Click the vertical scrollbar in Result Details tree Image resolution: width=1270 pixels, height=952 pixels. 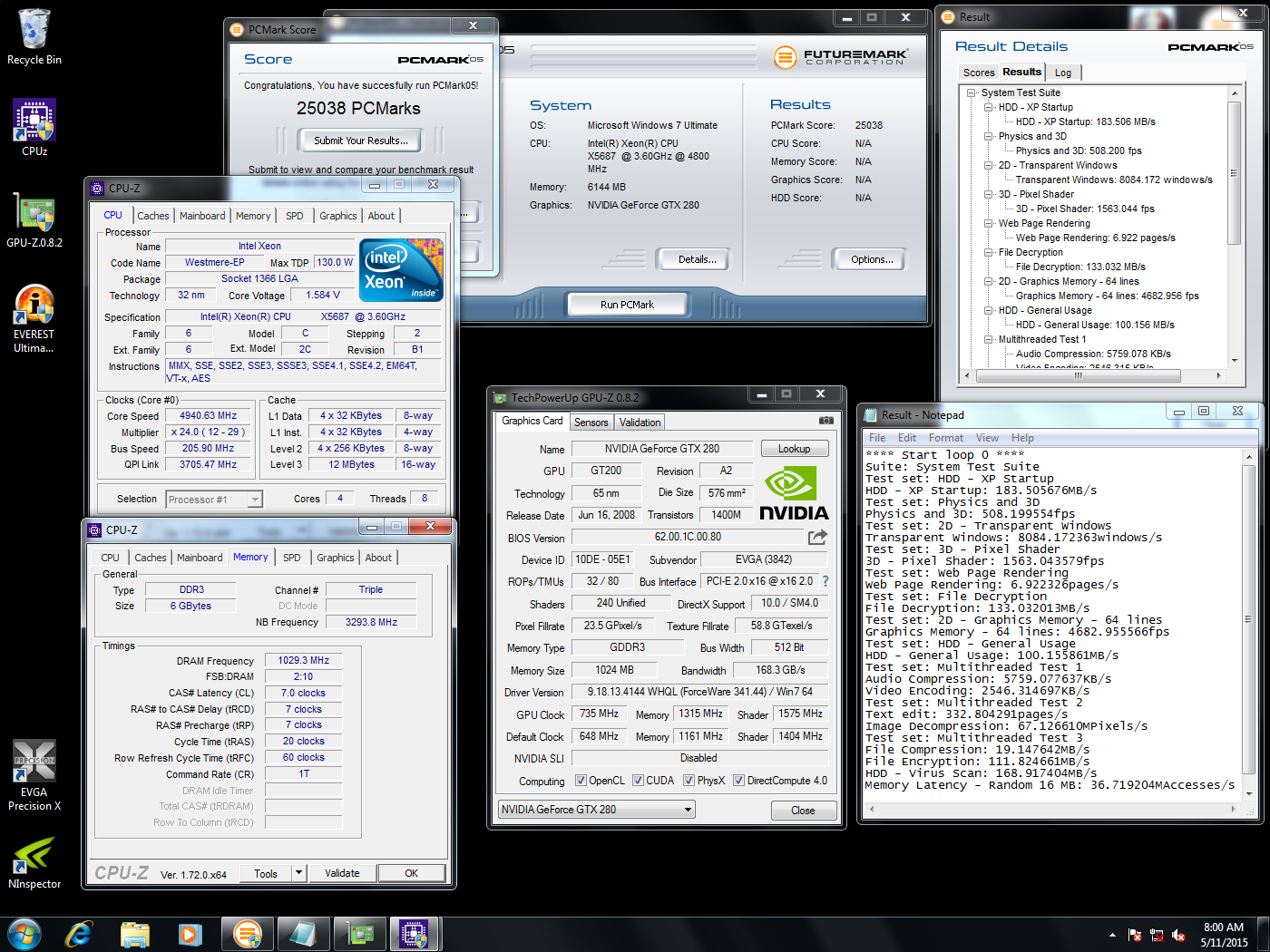(1234, 172)
